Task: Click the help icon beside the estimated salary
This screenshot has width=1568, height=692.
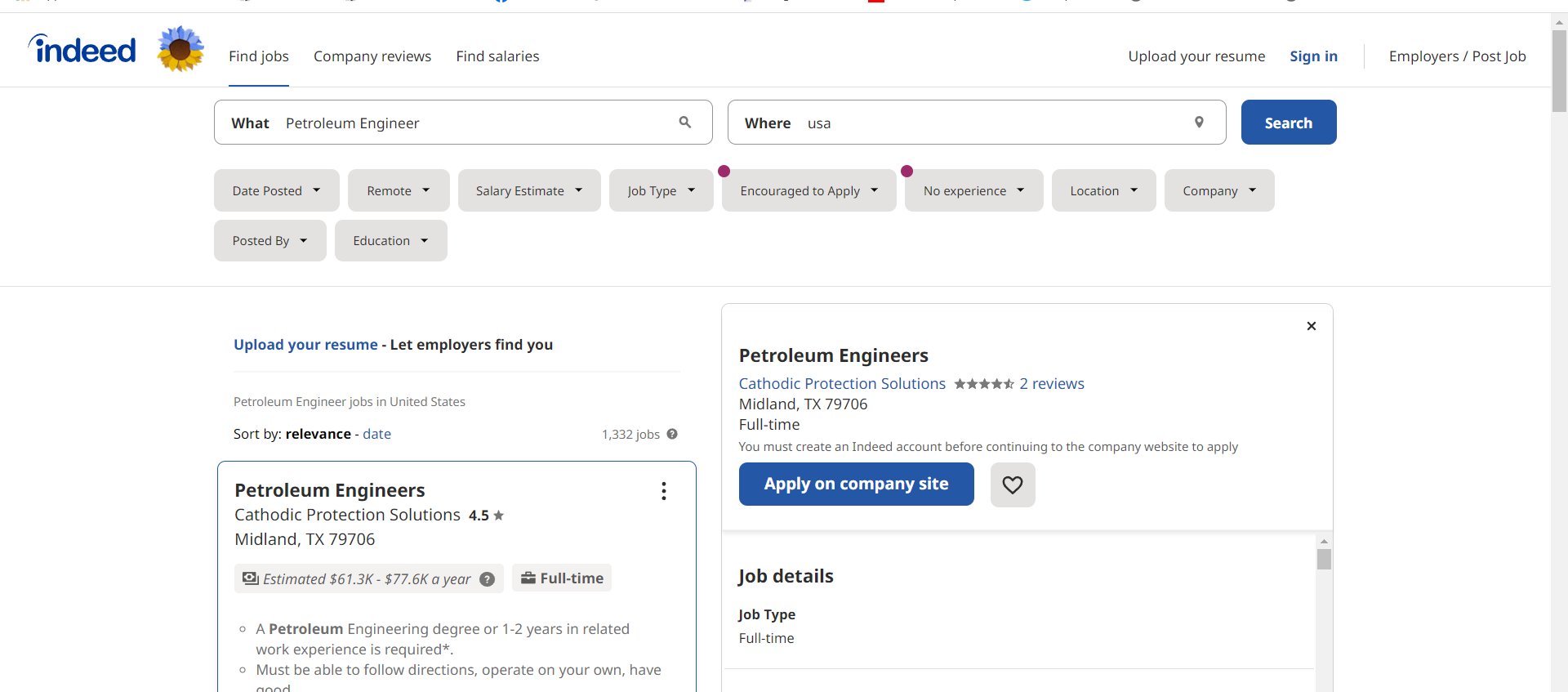Action: tap(488, 579)
